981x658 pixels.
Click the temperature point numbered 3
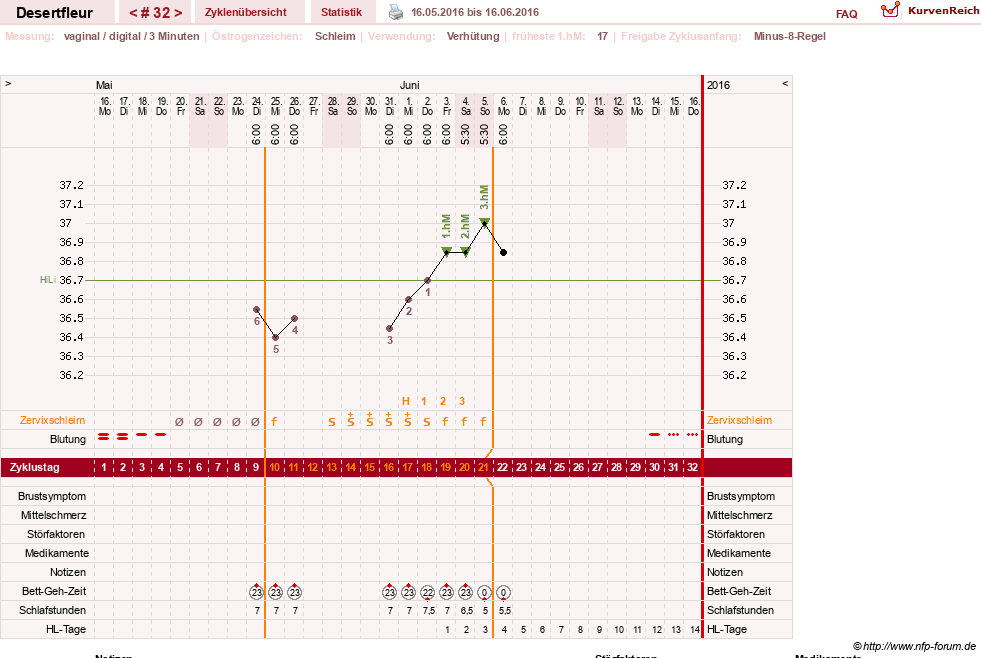click(390, 328)
